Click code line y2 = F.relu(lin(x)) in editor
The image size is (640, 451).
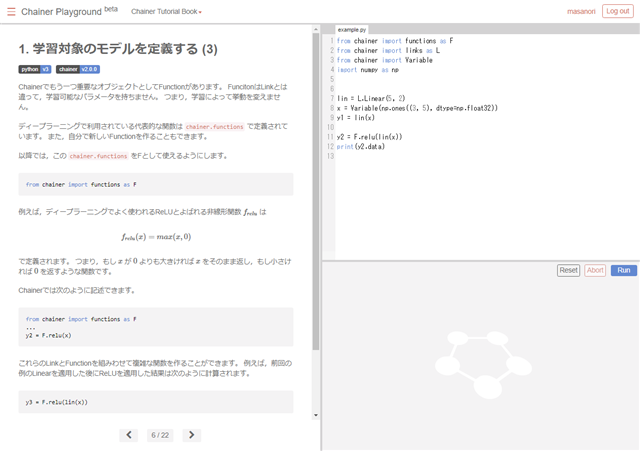[x=369, y=137]
